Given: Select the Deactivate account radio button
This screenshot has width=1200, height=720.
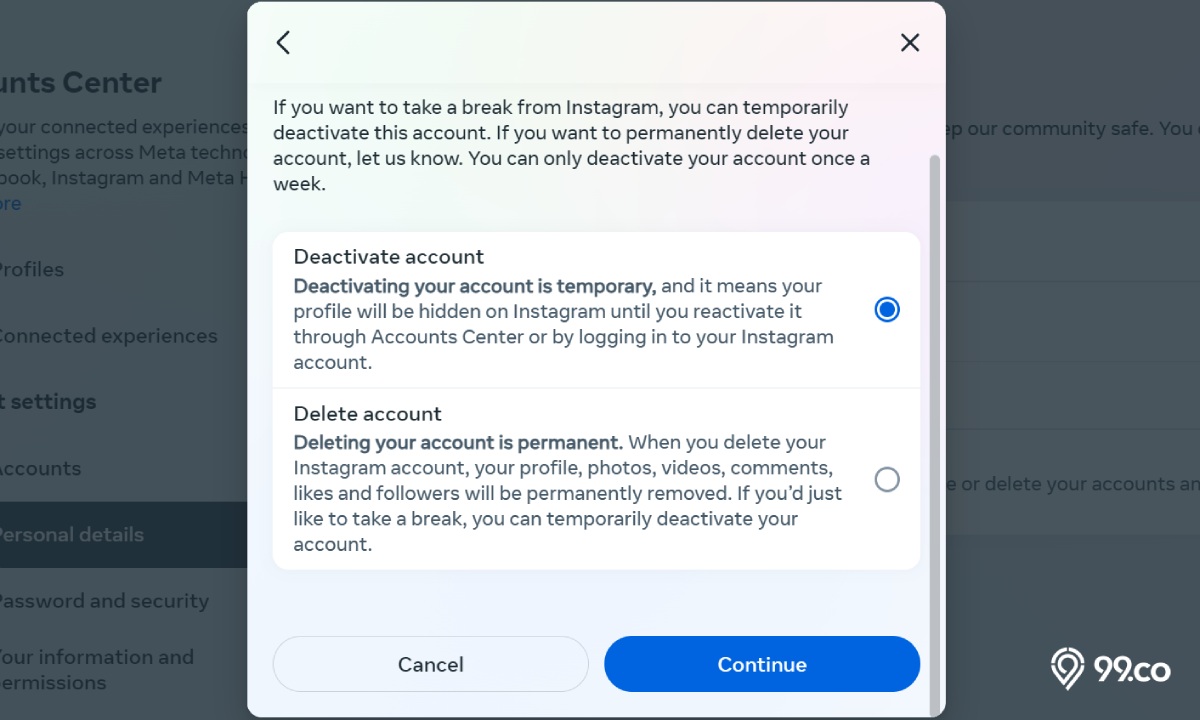Looking at the screenshot, I should pos(887,310).
